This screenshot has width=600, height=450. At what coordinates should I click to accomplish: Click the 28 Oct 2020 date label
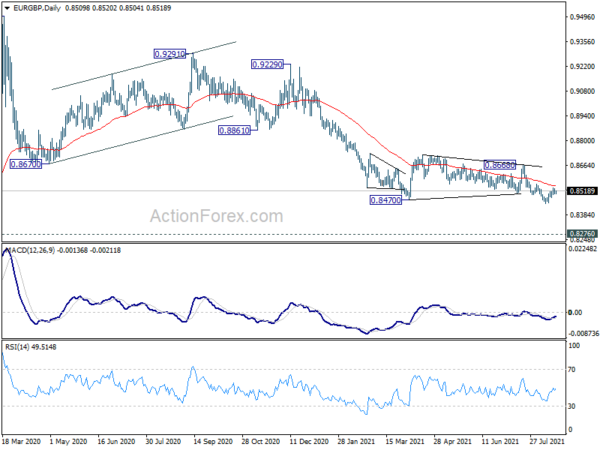click(x=261, y=441)
